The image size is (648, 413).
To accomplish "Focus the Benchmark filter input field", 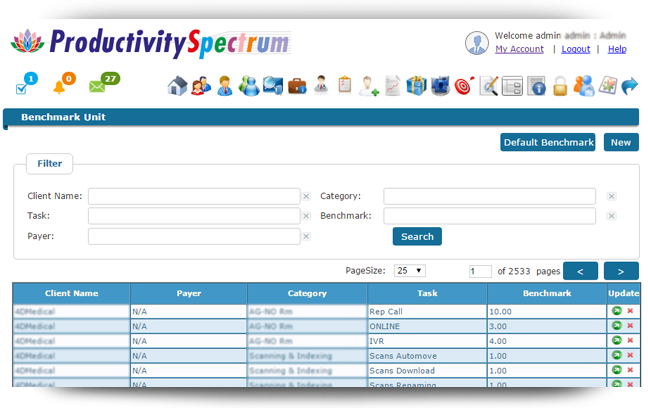I will [490, 216].
